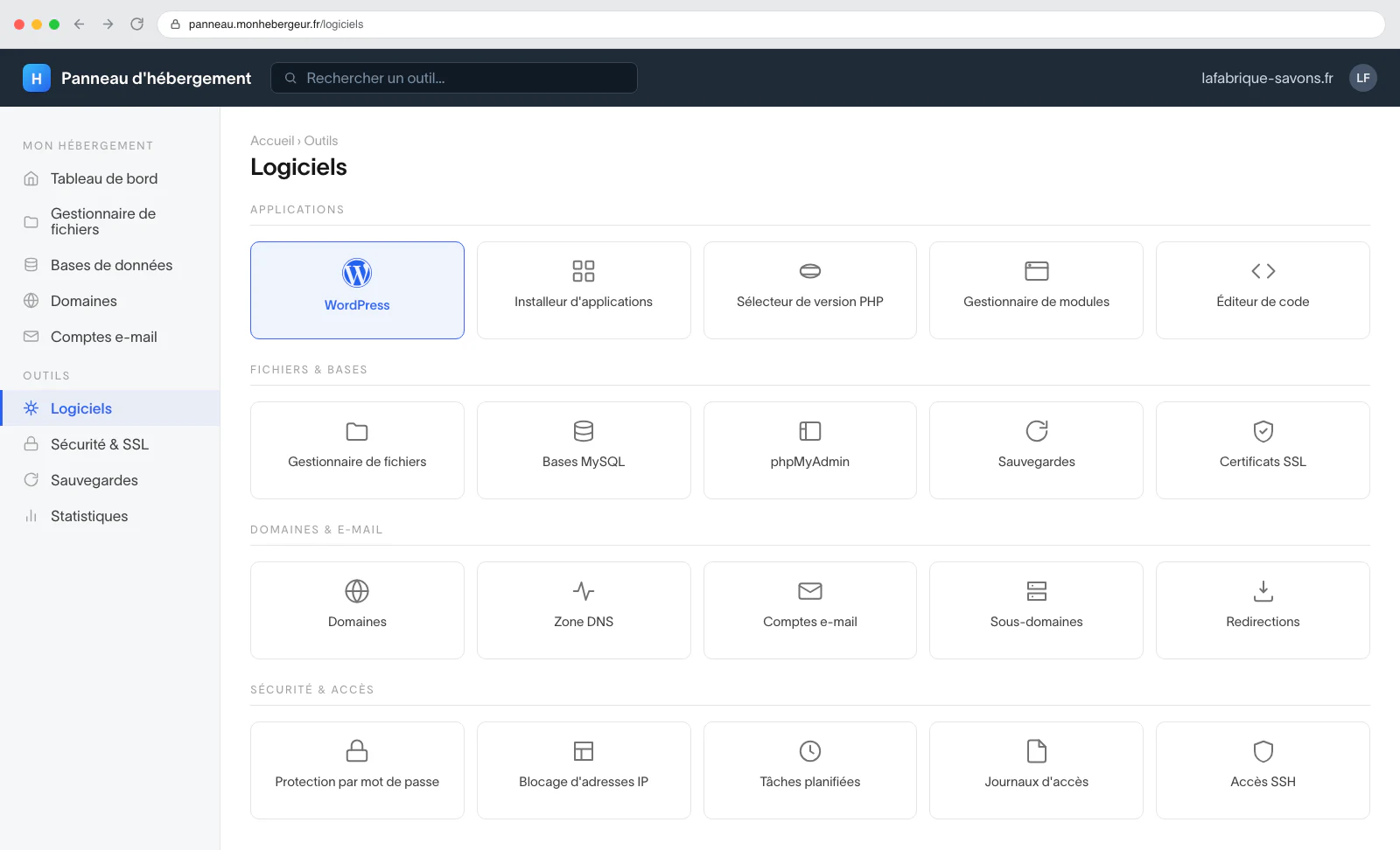The image size is (1400, 850).
Task: Click the Accueil breadcrumb link
Action: [x=272, y=141]
